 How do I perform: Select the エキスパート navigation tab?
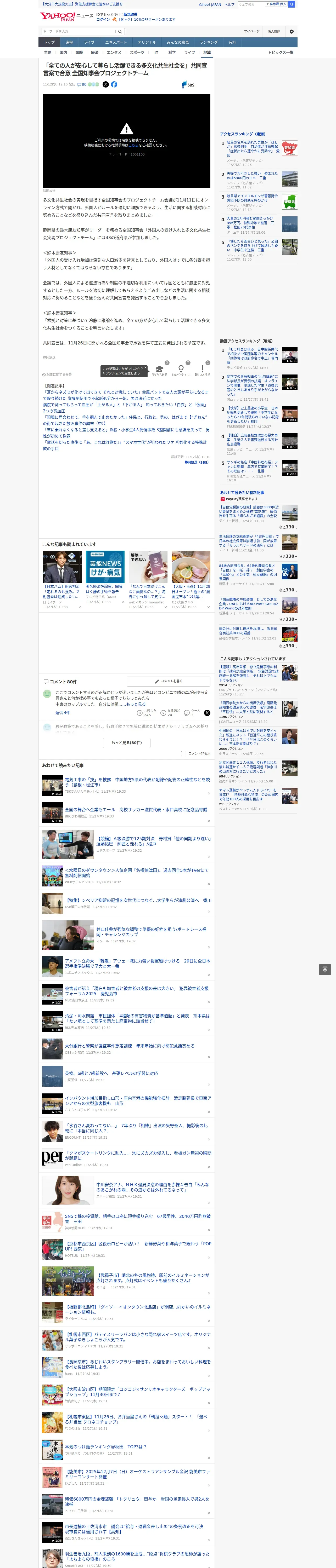(x=116, y=43)
